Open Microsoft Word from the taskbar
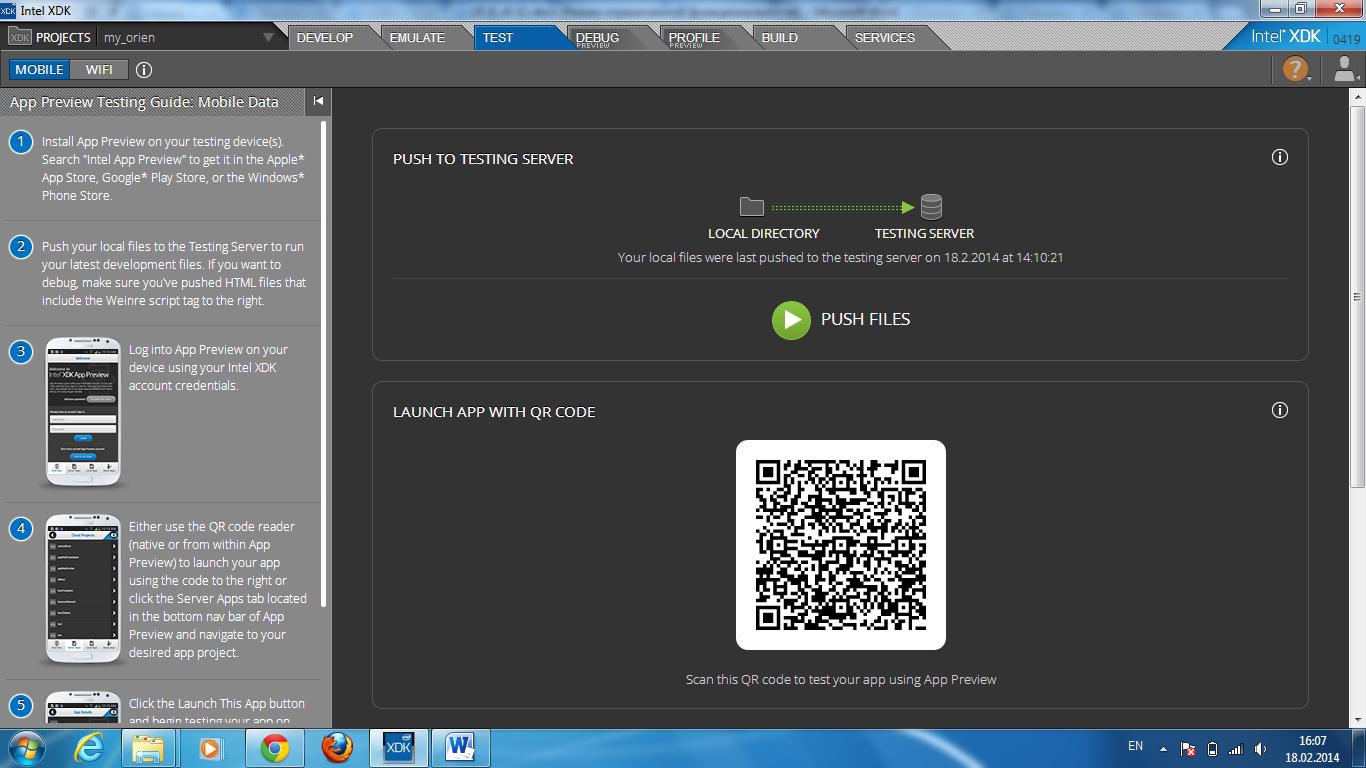1366x768 pixels. click(461, 747)
